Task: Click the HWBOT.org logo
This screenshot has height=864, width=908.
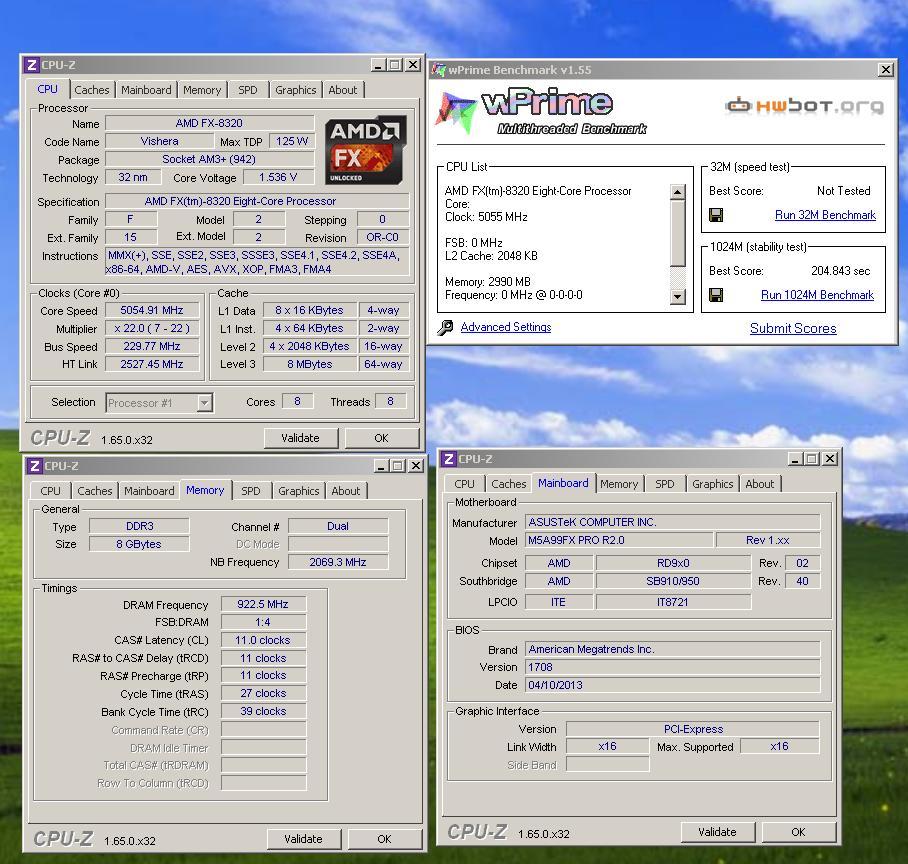Action: [x=804, y=106]
